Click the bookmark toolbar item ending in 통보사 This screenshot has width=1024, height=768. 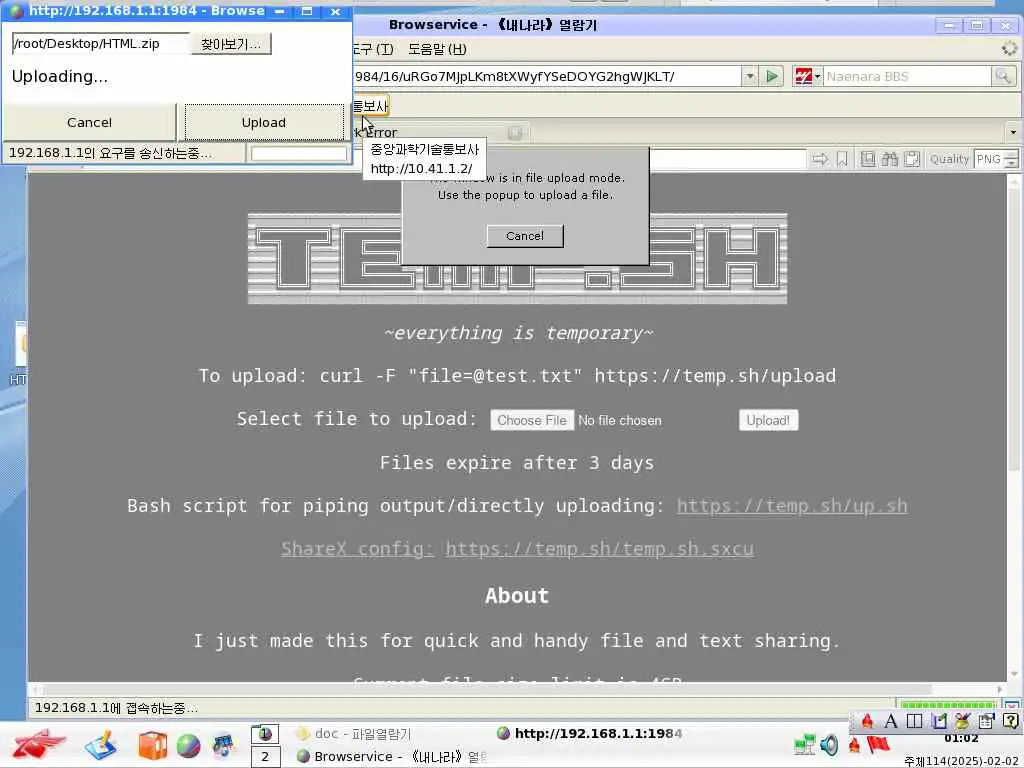coord(370,106)
